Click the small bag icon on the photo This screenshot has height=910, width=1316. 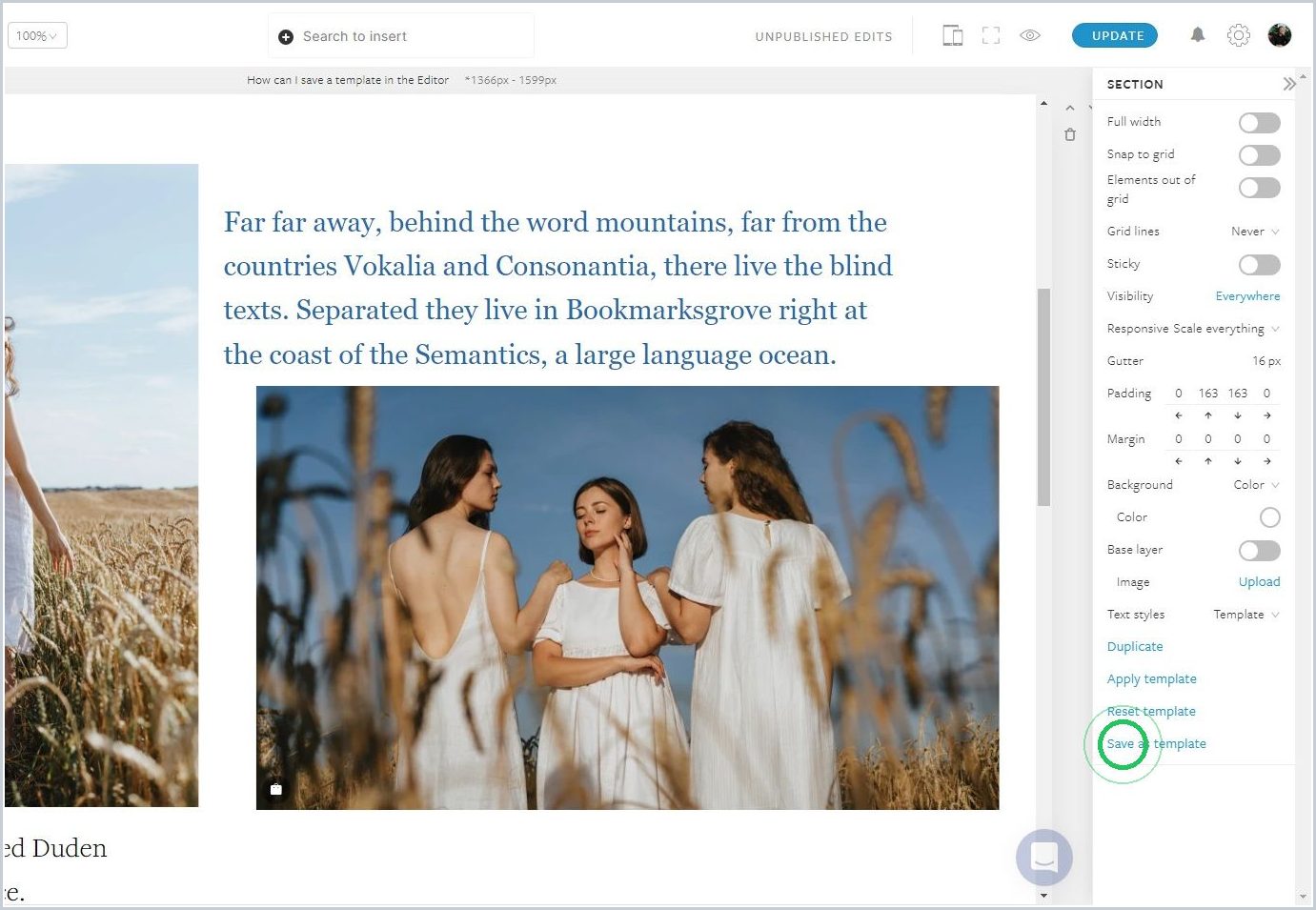pyautogui.click(x=276, y=789)
